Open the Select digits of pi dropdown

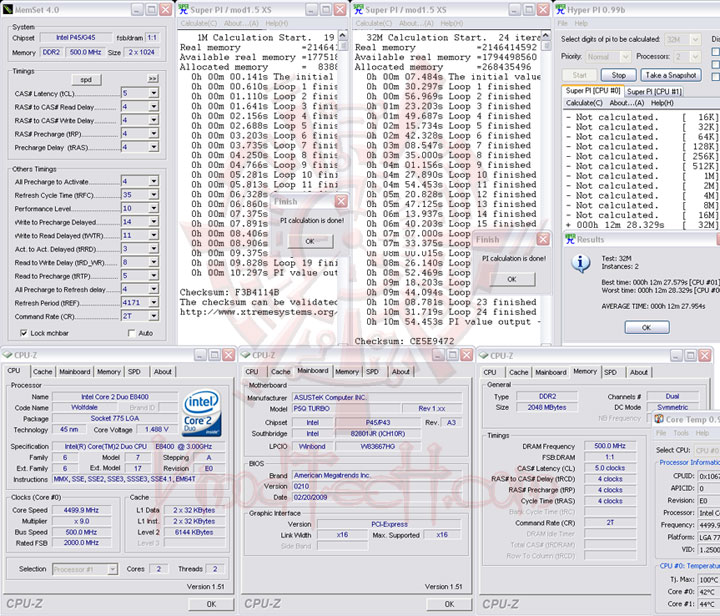pos(696,39)
